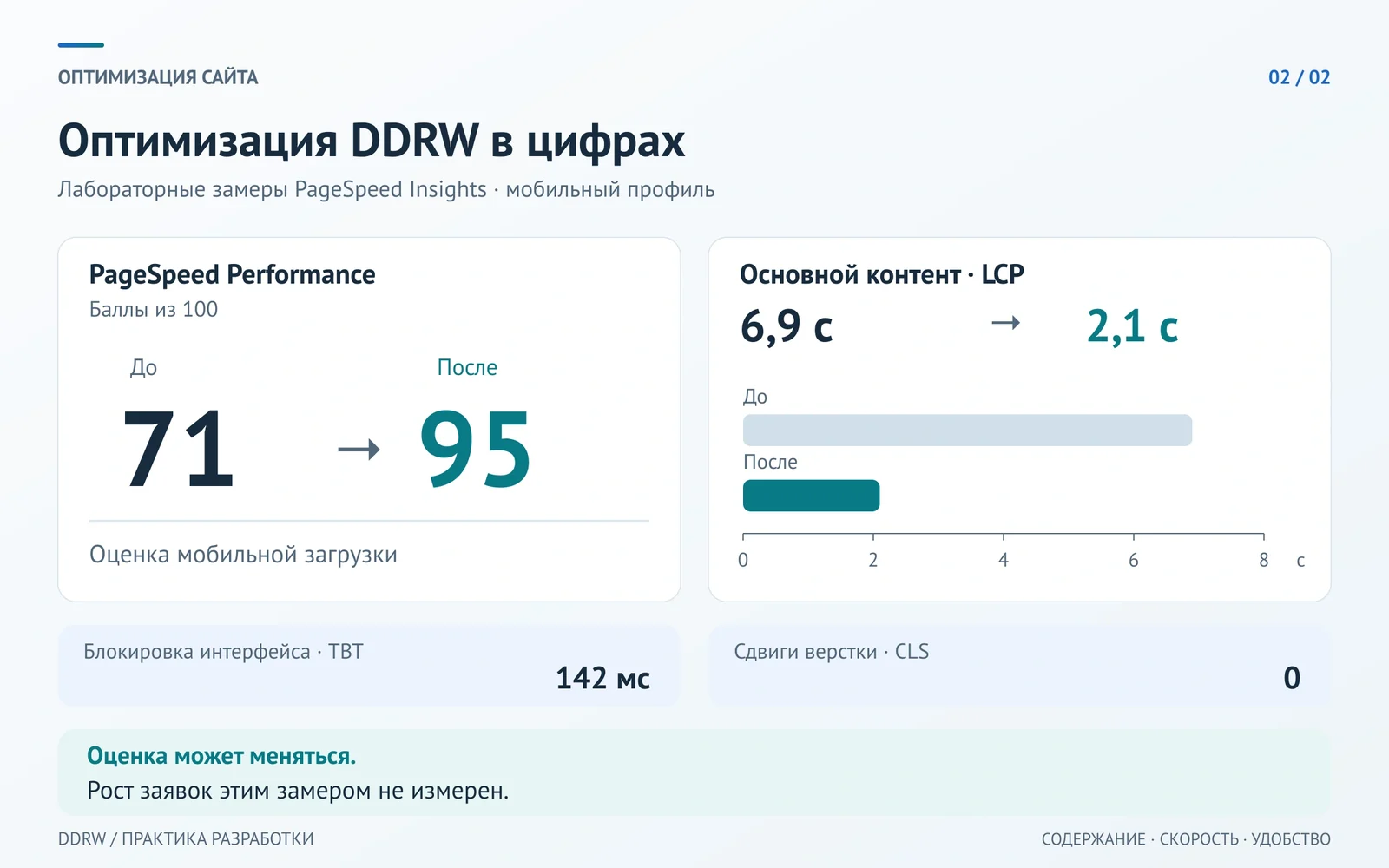Click the "После" label above the teal bar
The height and width of the screenshot is (868, 1389).
(770, 462)
